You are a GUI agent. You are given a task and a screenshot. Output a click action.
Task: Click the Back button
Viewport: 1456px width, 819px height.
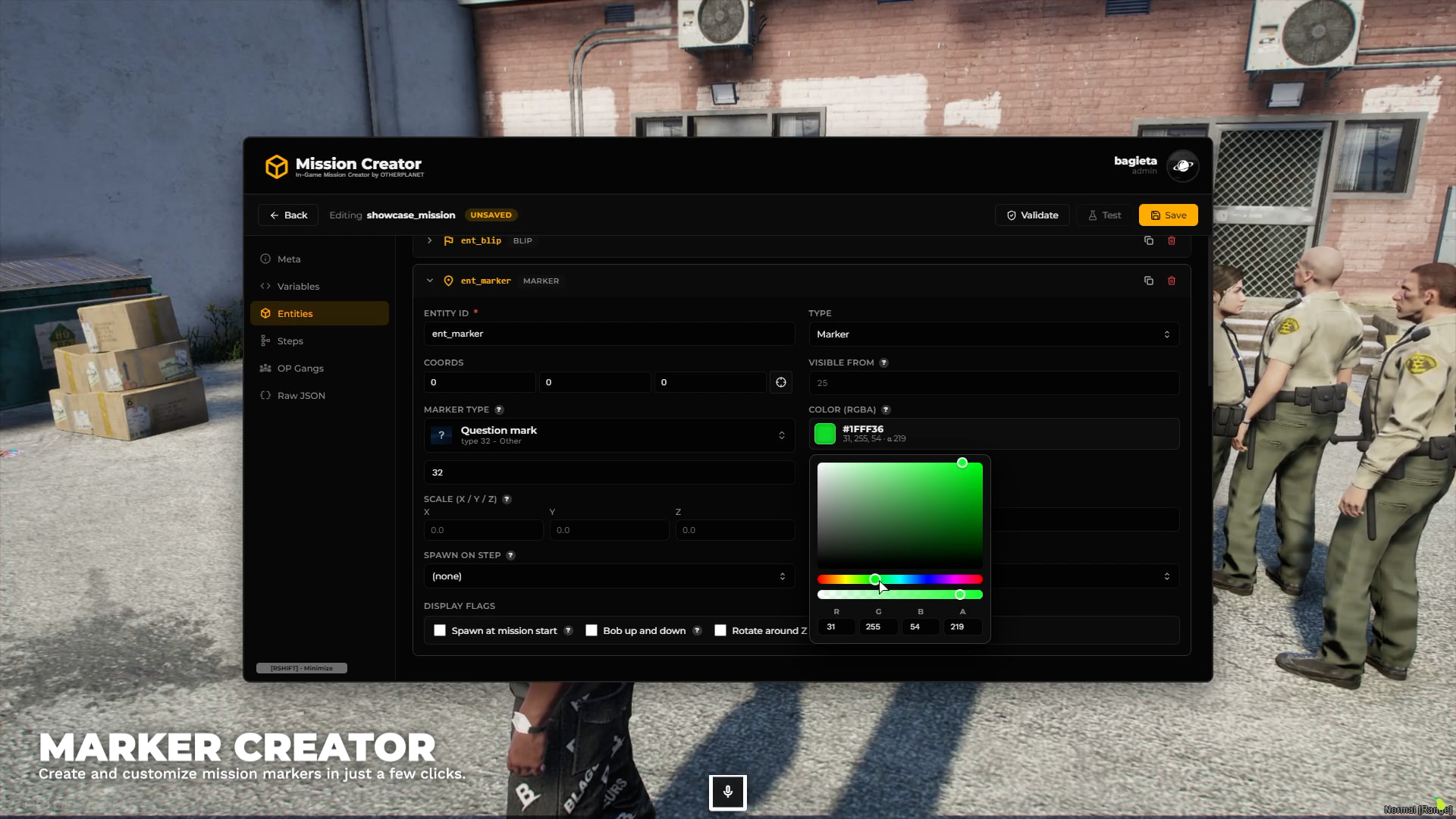tap(288, 215)
